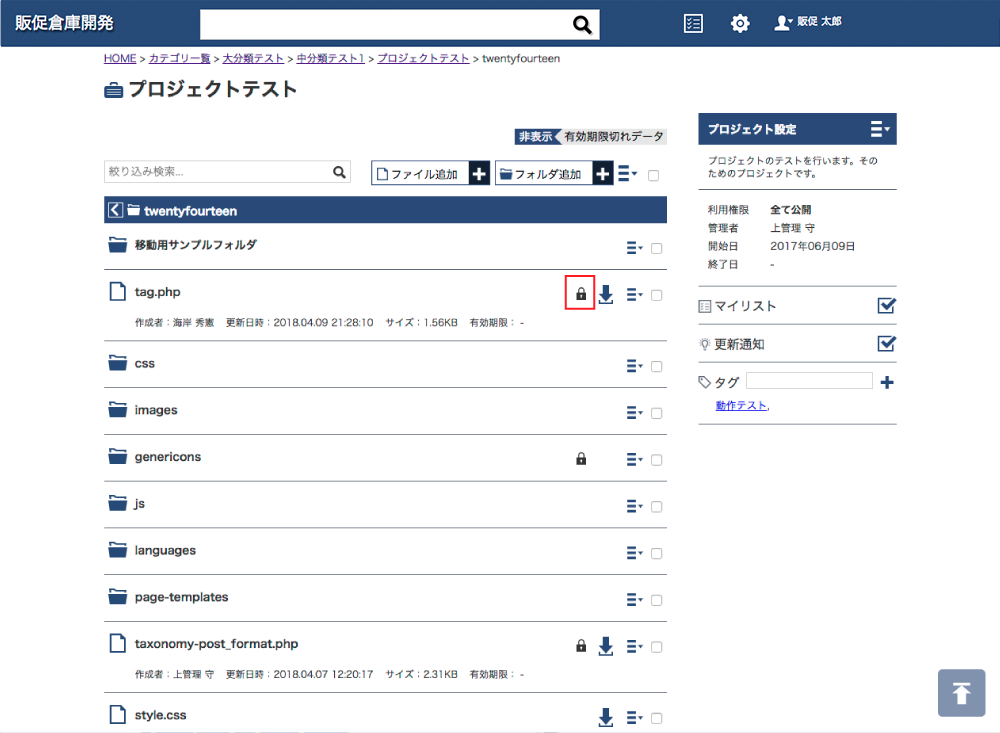Check the images folder checkbox
This screenshot has height=733, width=1000.
pyautogui.click(x=656, y=413)
